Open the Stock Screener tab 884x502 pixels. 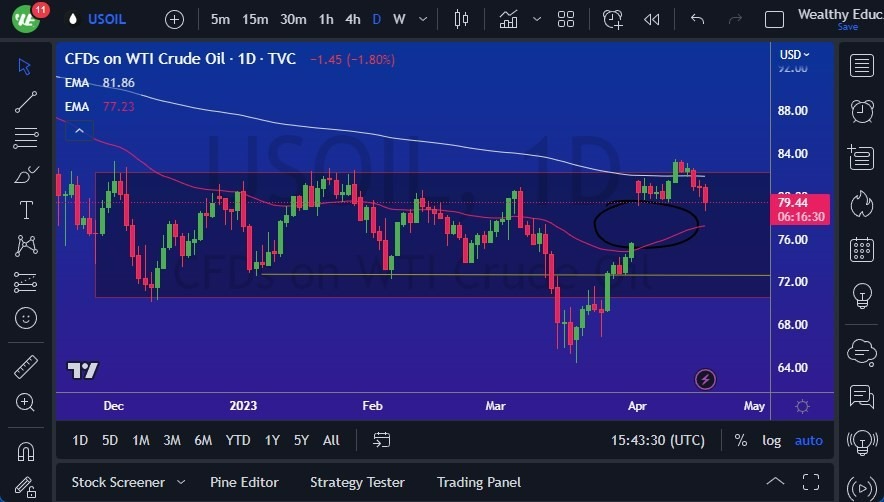pyautogui.click(x=118, y=482)
